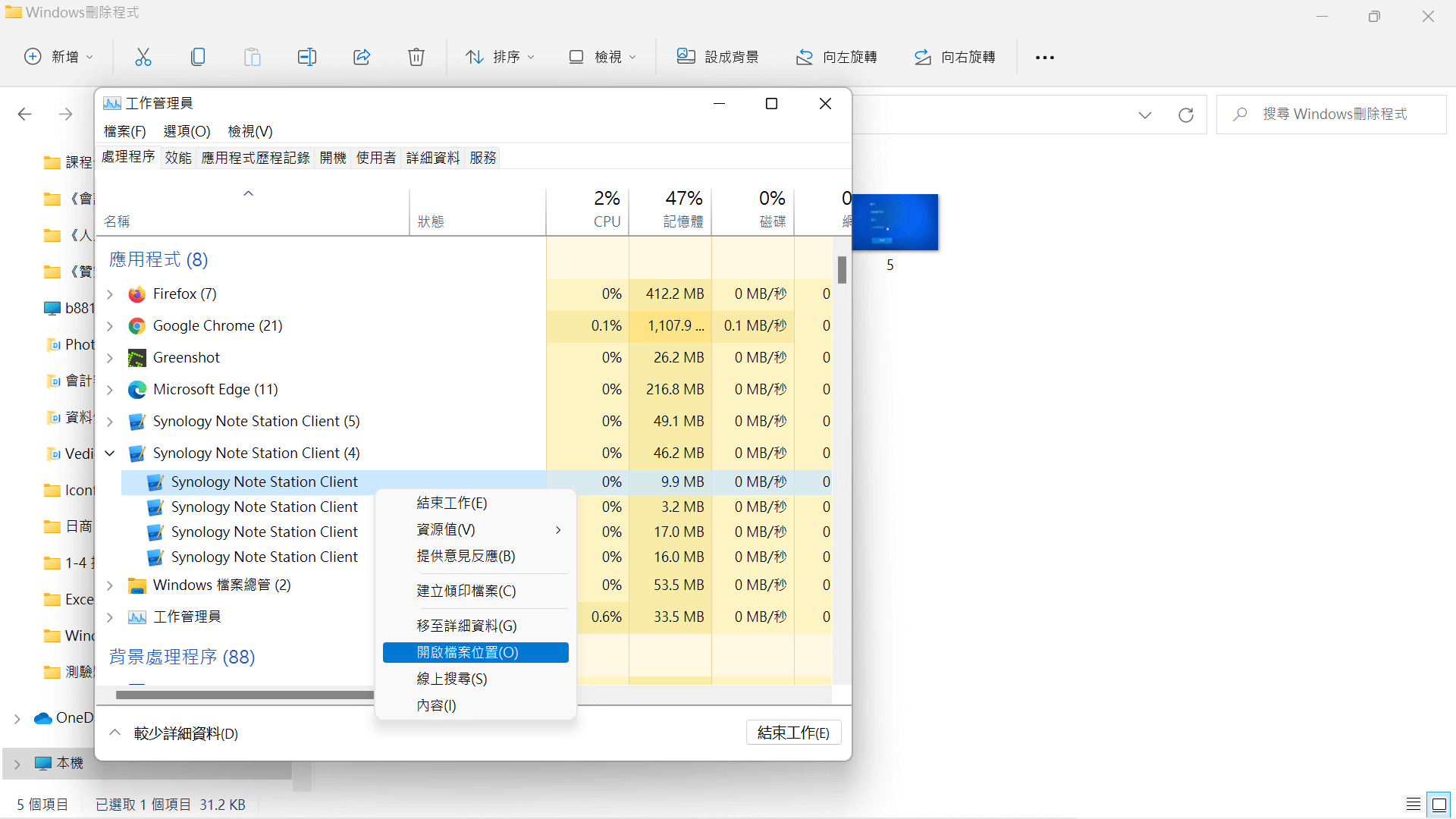Select 內容(I) in context menu

point(475,706)
